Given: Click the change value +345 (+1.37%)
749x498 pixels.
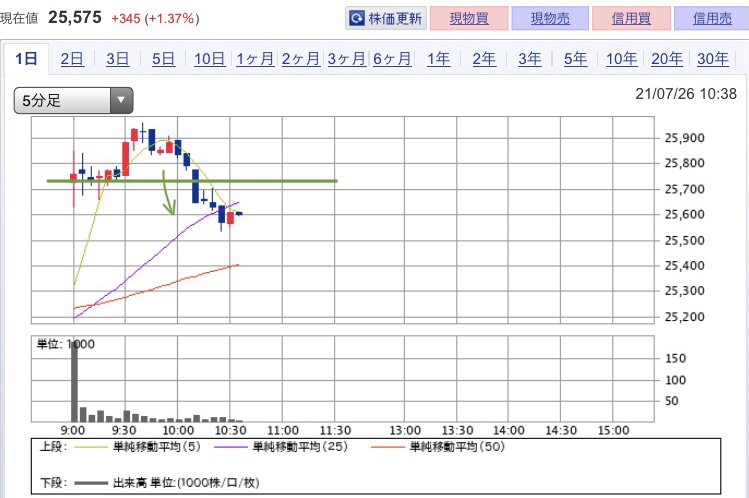Looking at the screenshot, I should coord(155,19).
